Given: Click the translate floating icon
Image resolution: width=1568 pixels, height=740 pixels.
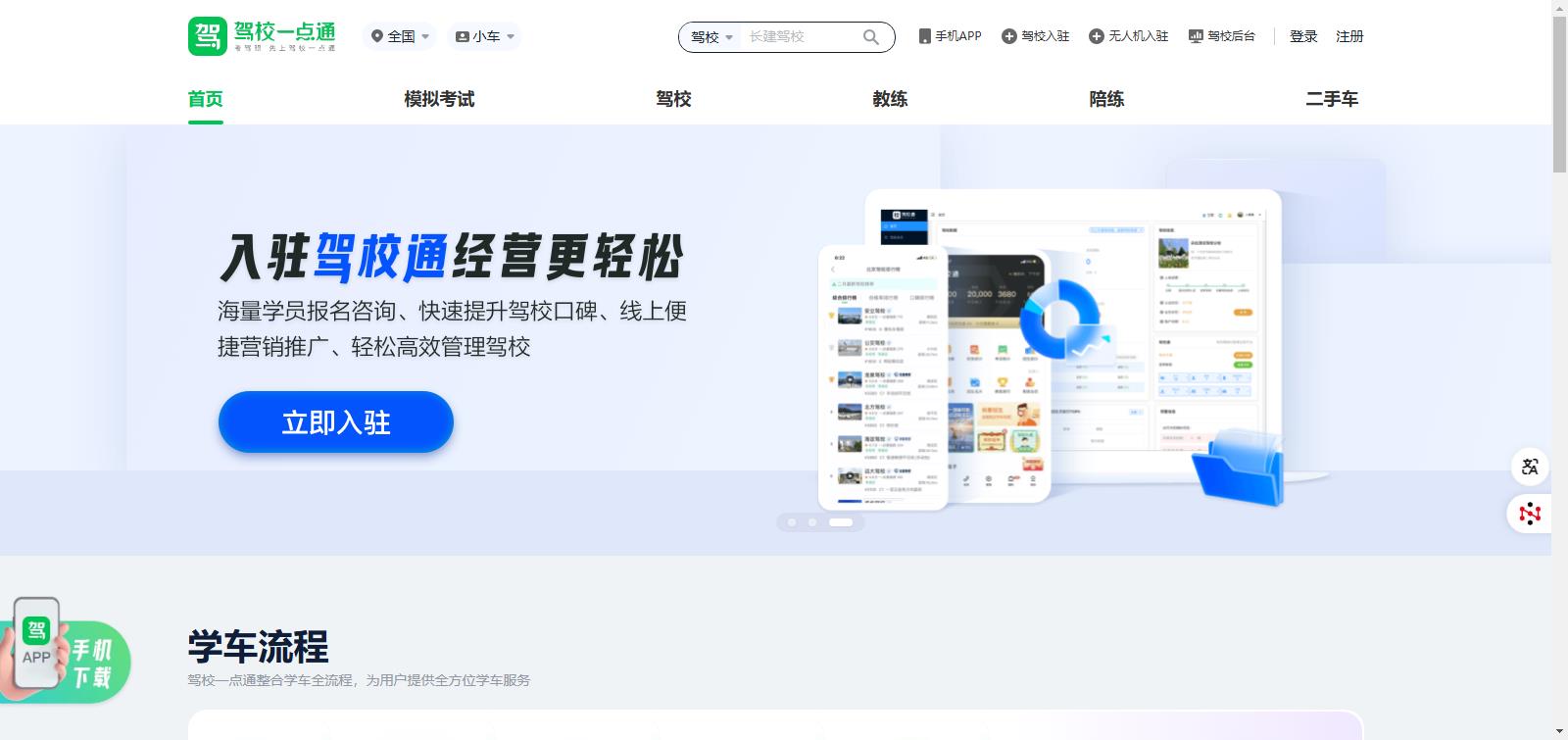Looking at the screenshot, I should (x=1530, y=467).
